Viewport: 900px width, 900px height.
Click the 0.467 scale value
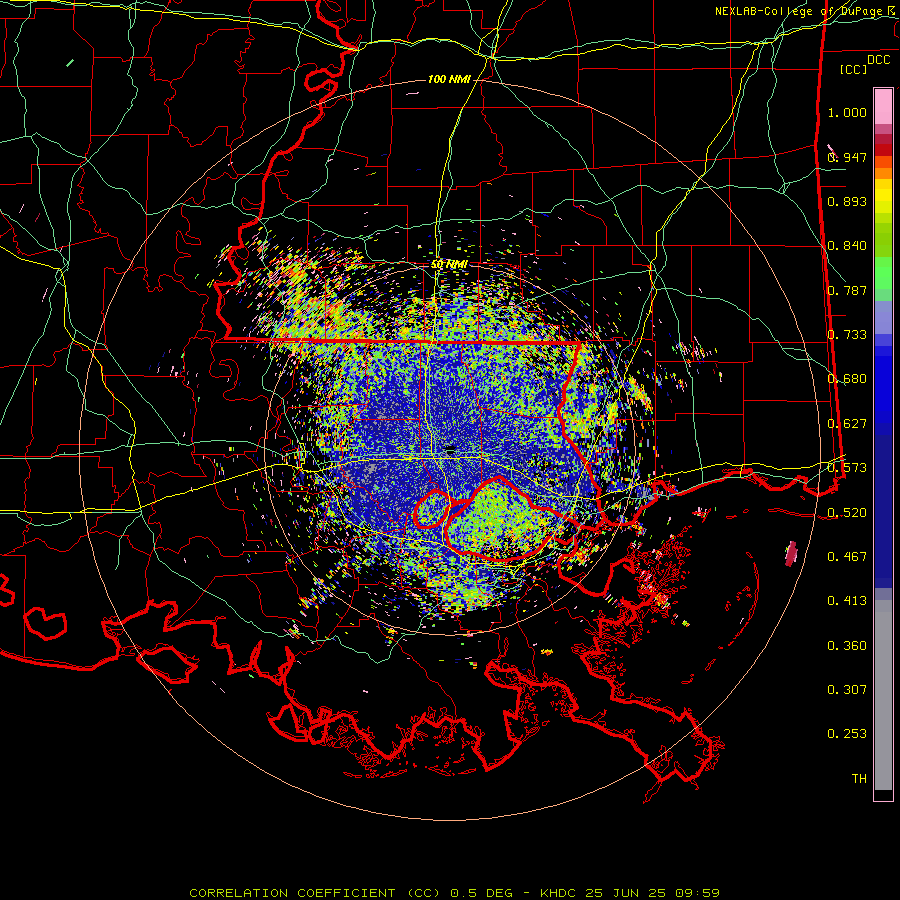click(x=847, y=557)
